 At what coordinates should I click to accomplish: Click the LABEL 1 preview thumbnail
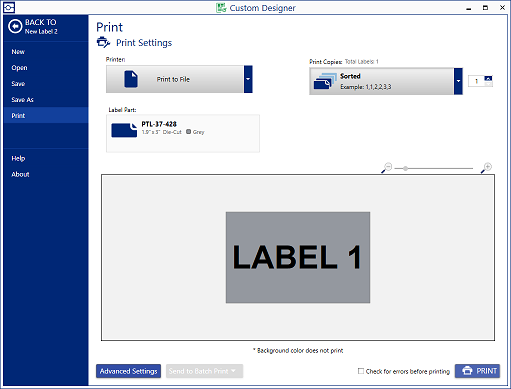tap(298, 257)
